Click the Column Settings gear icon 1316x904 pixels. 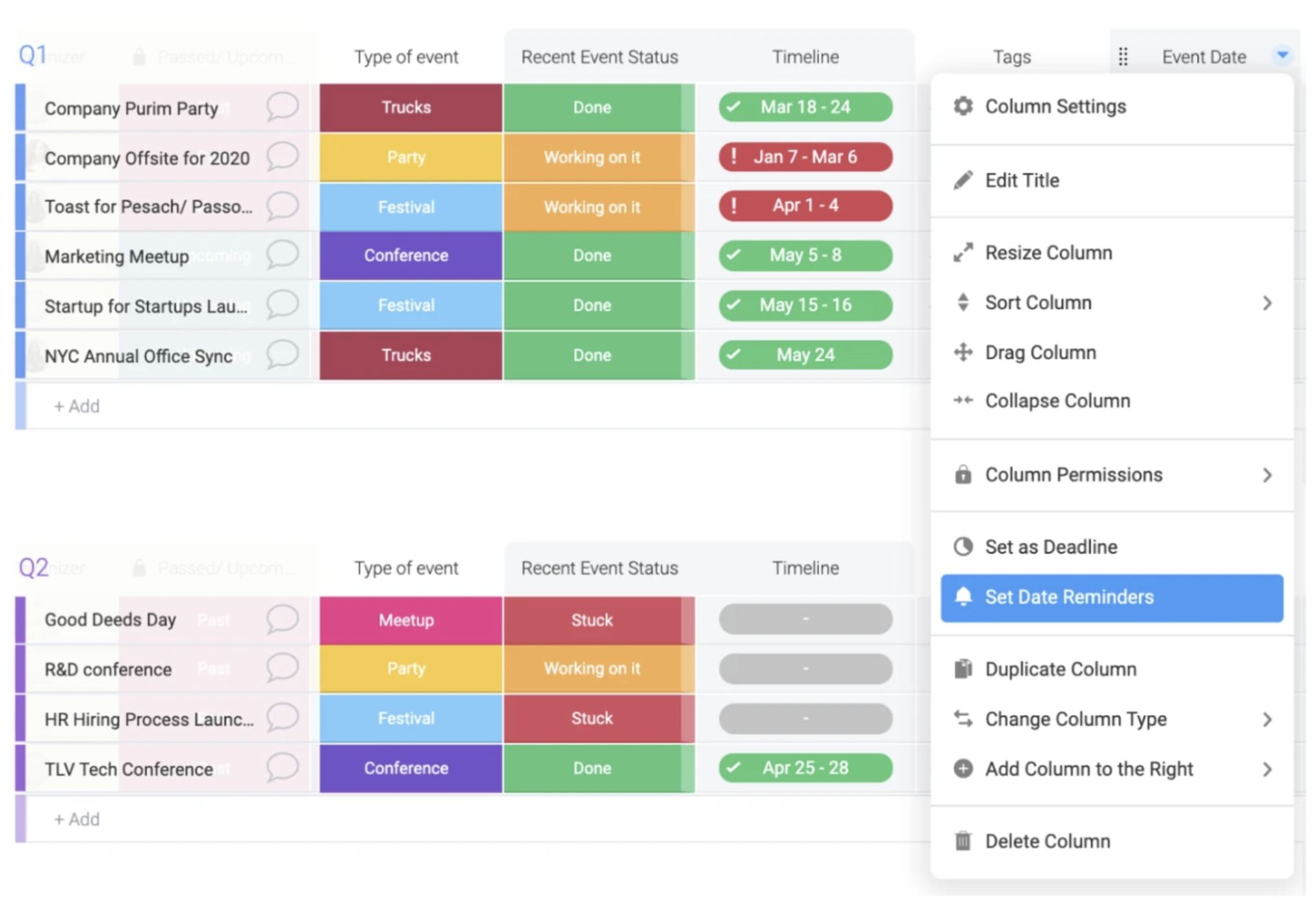point(962,106)
